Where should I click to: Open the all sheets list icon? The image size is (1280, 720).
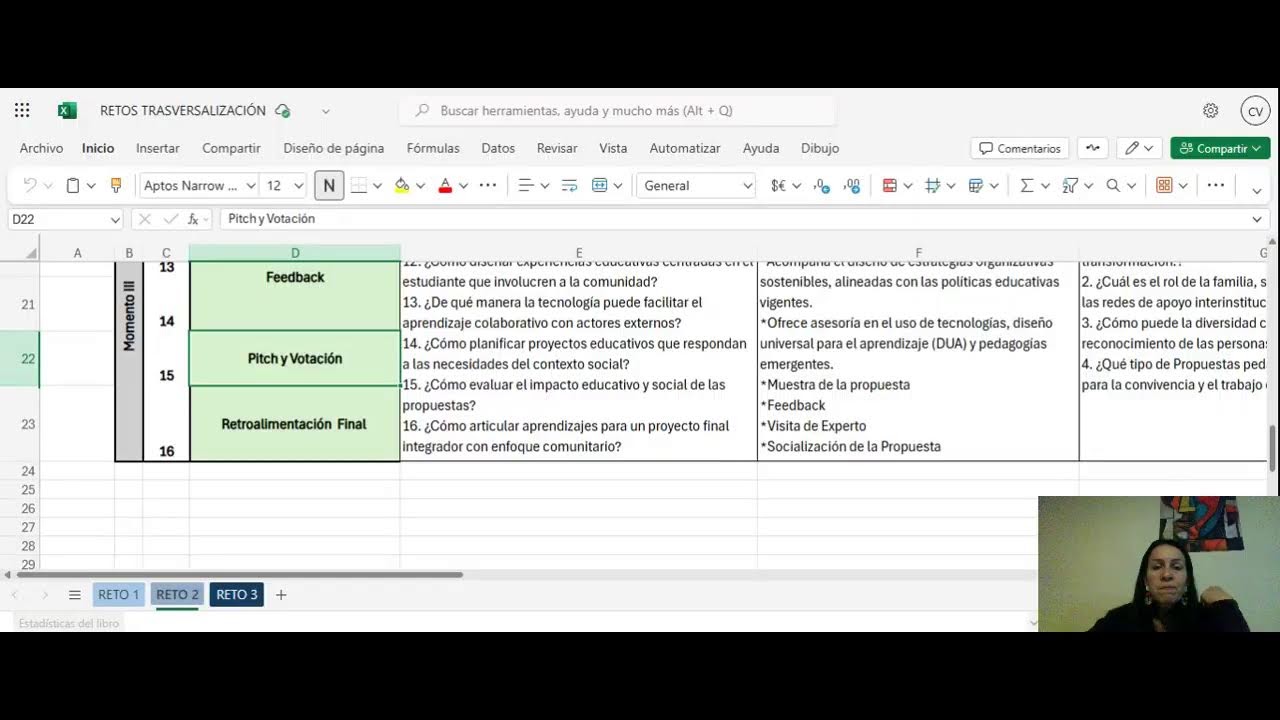[x=74, y=595]
